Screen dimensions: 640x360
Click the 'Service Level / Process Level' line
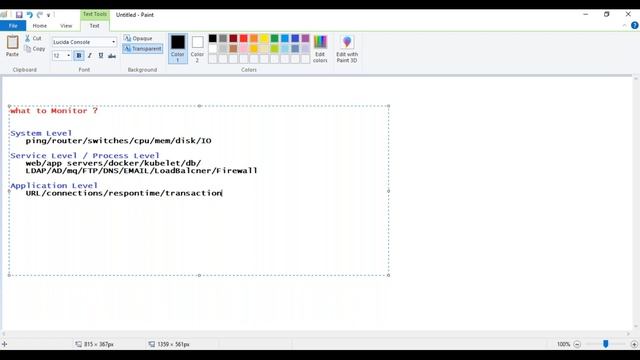(x=85, y=156)
